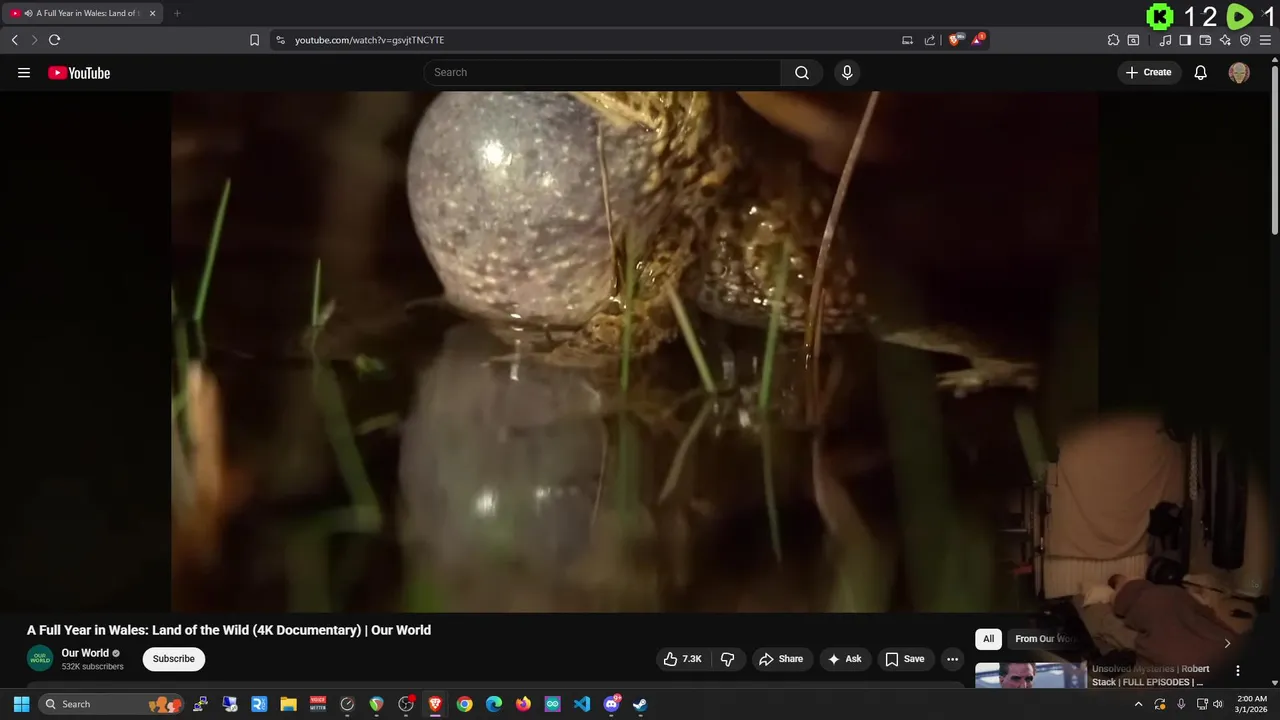The height and width of the screenshot is (720, 1280).
Task: Open Brave VPN shield icon
Action: [1245, 40]
